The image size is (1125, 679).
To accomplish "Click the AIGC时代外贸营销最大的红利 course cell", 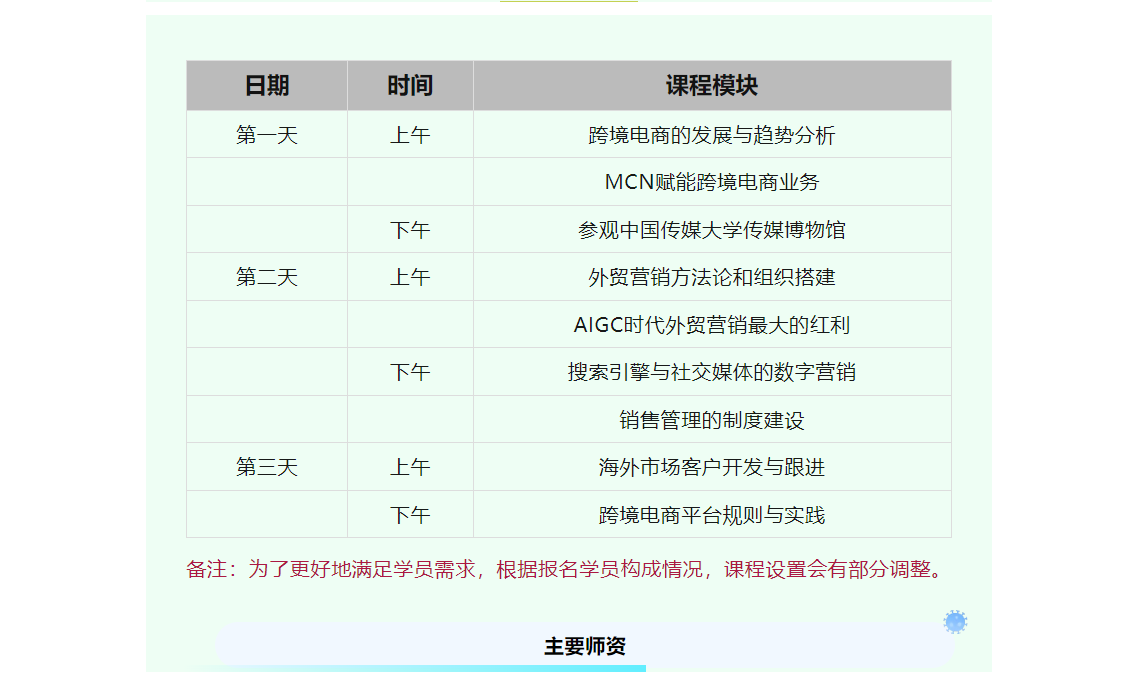I will click(712, 325).
